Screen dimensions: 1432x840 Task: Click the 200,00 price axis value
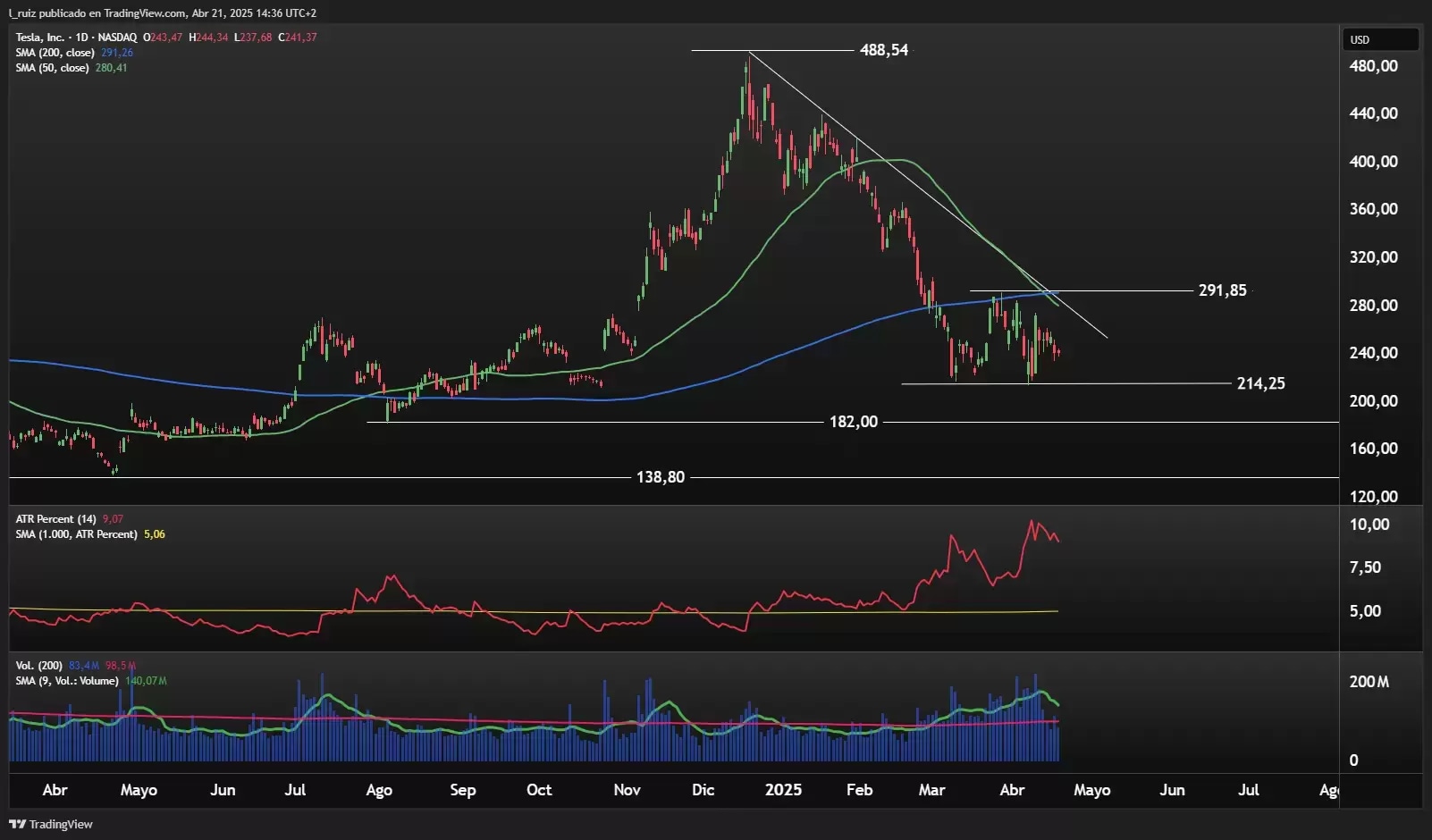[1374, 401]
